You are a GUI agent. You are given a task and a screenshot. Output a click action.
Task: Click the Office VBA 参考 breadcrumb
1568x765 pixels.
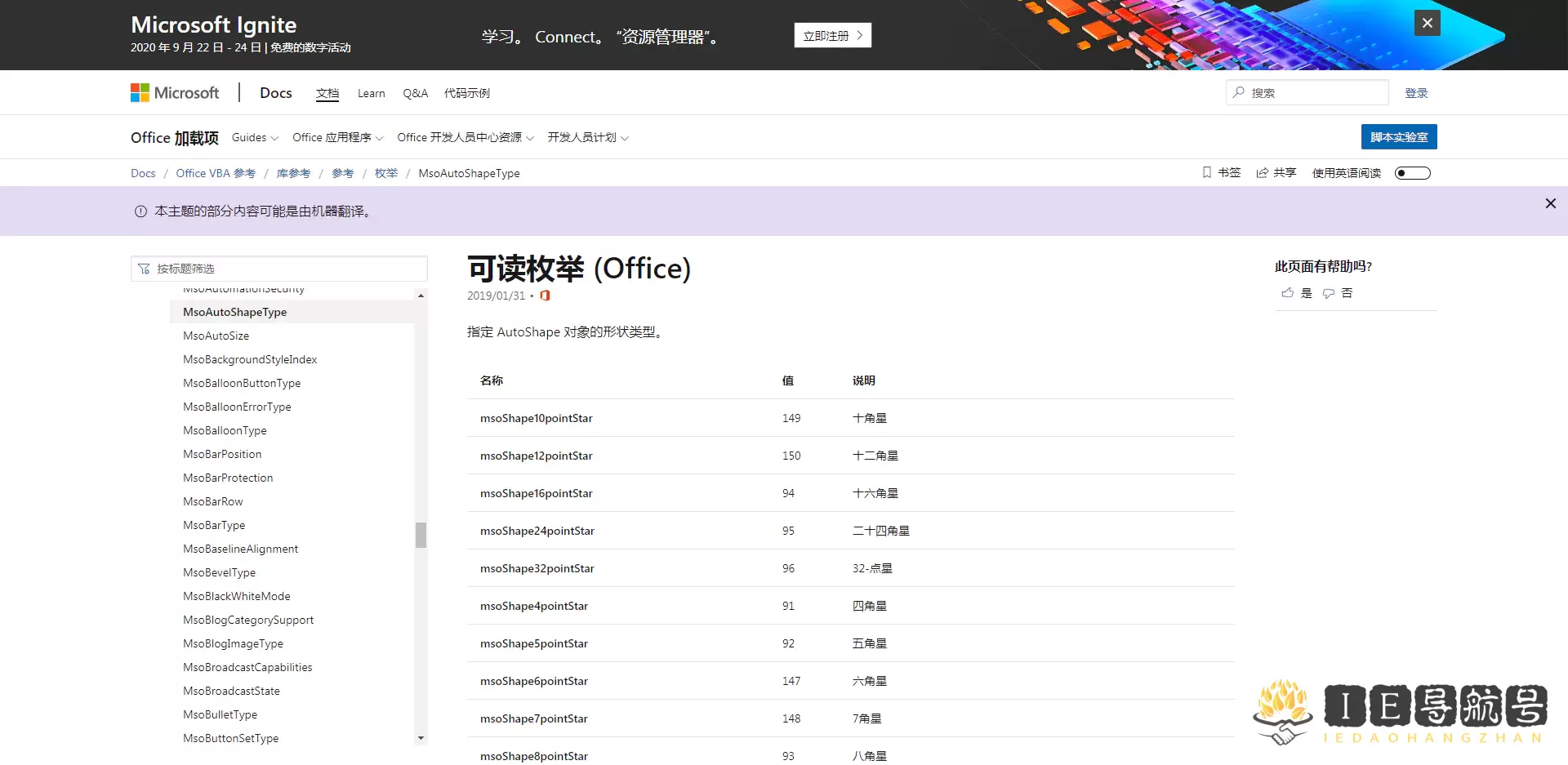coord(216,173)
